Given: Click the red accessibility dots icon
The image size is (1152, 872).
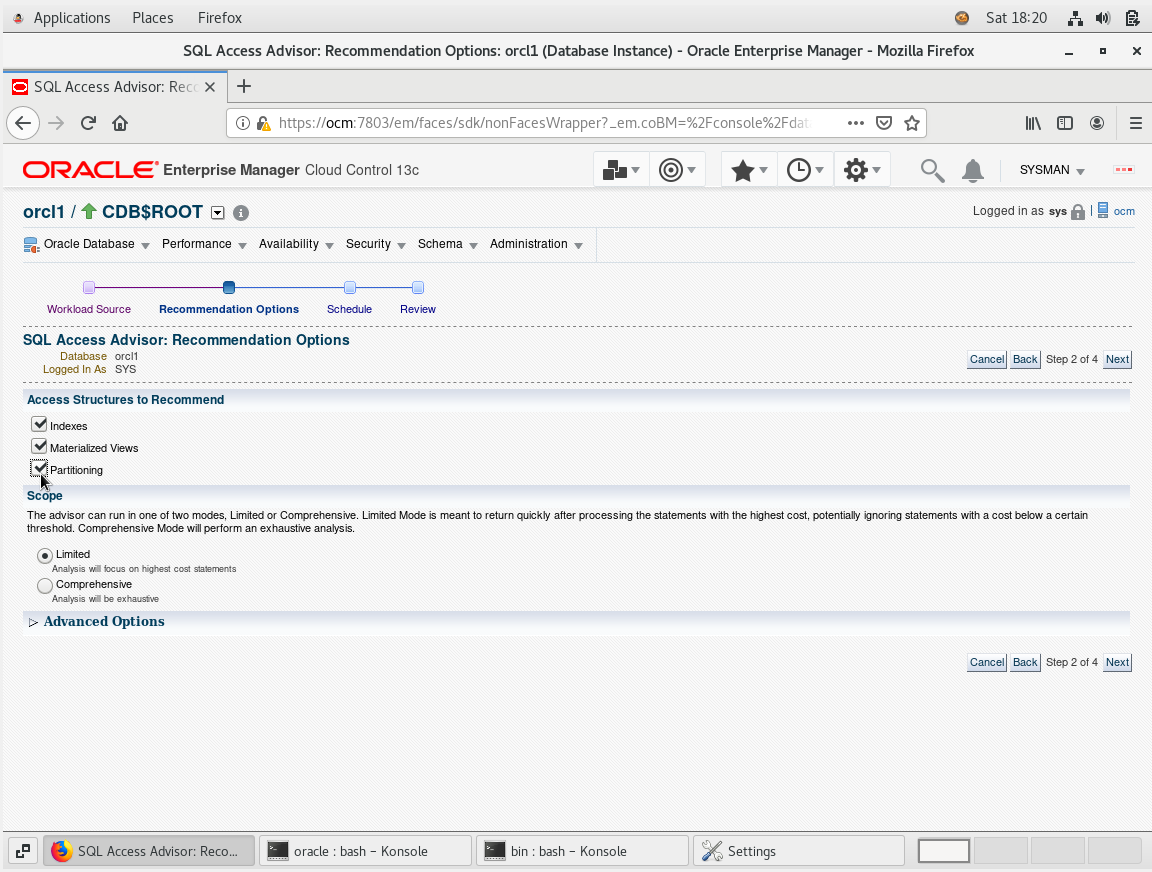Looking at the screenshot, I should 1123,170.
